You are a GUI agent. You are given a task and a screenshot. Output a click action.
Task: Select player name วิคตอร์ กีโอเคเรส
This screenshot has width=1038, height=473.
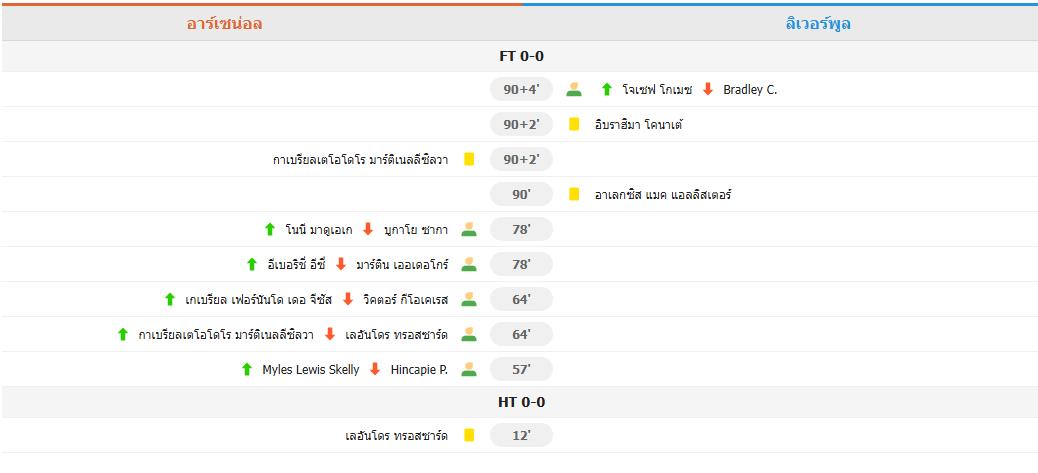(405, 300)
